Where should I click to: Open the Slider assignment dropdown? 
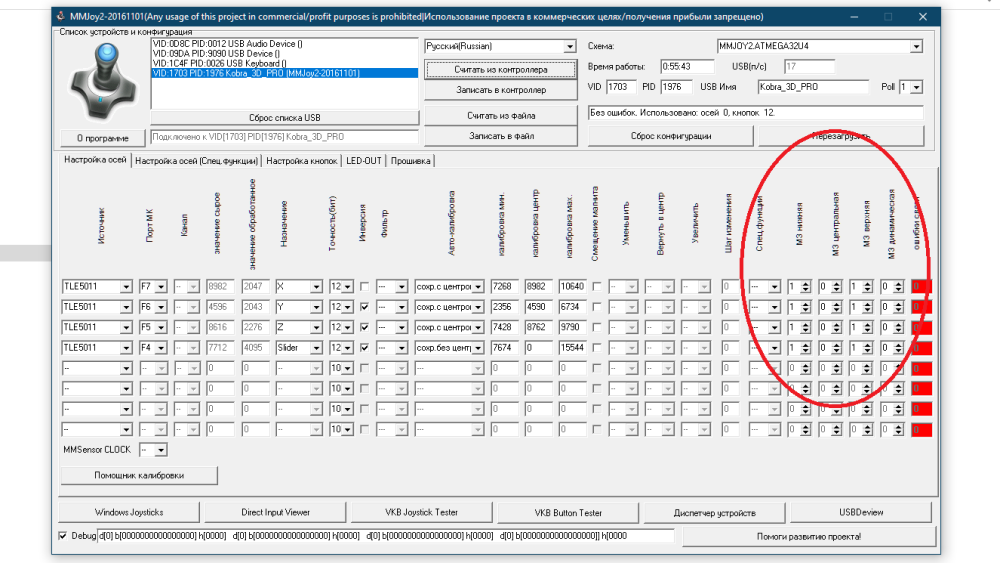pos(316,348)
